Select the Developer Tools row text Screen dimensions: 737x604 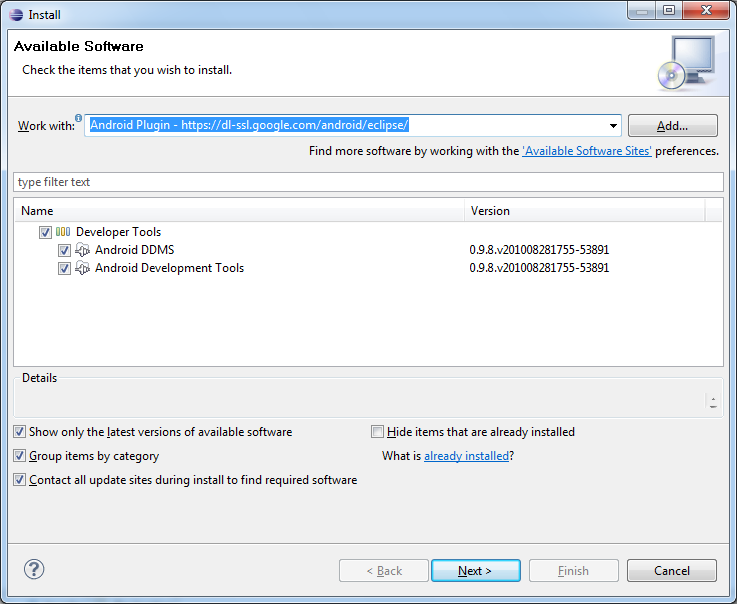(118, 232)
